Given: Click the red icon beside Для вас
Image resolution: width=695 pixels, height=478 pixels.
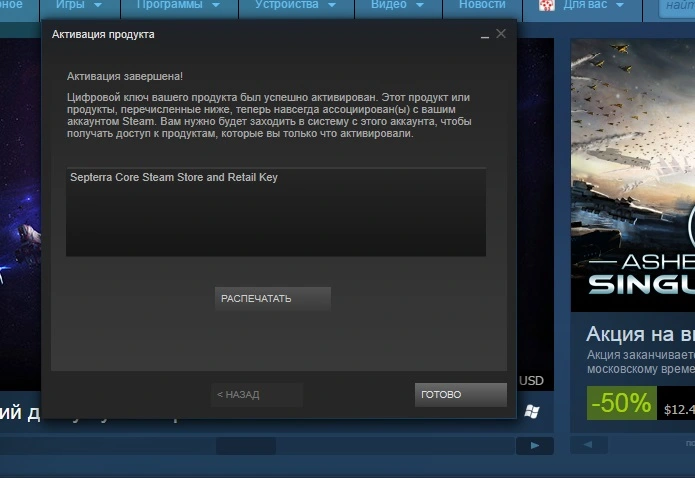Looking at the screenshot, I should [547, 5].
